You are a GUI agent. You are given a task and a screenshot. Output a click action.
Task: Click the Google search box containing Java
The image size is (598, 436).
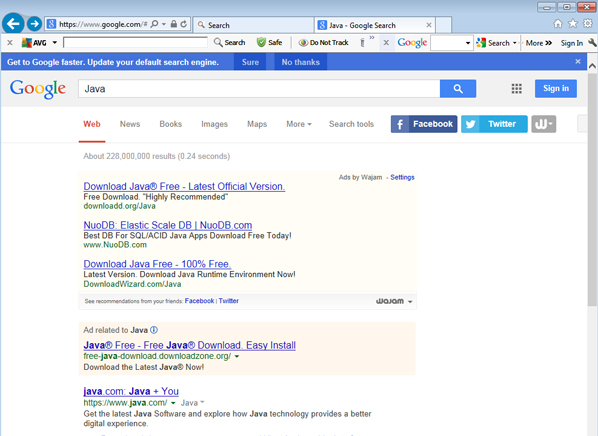click(x=259, y=89)
